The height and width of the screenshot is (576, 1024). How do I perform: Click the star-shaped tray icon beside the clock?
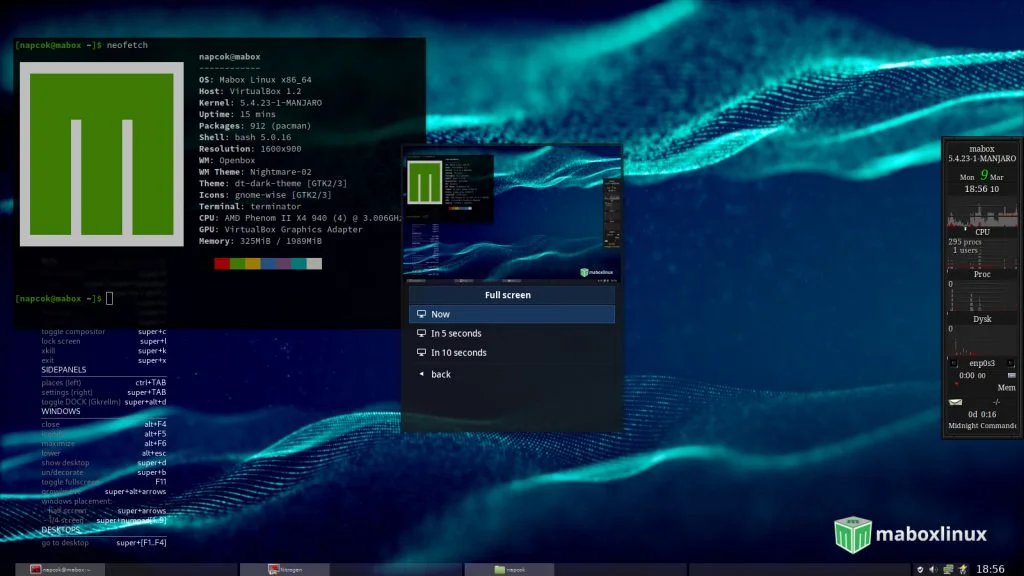tap(963, 569)
